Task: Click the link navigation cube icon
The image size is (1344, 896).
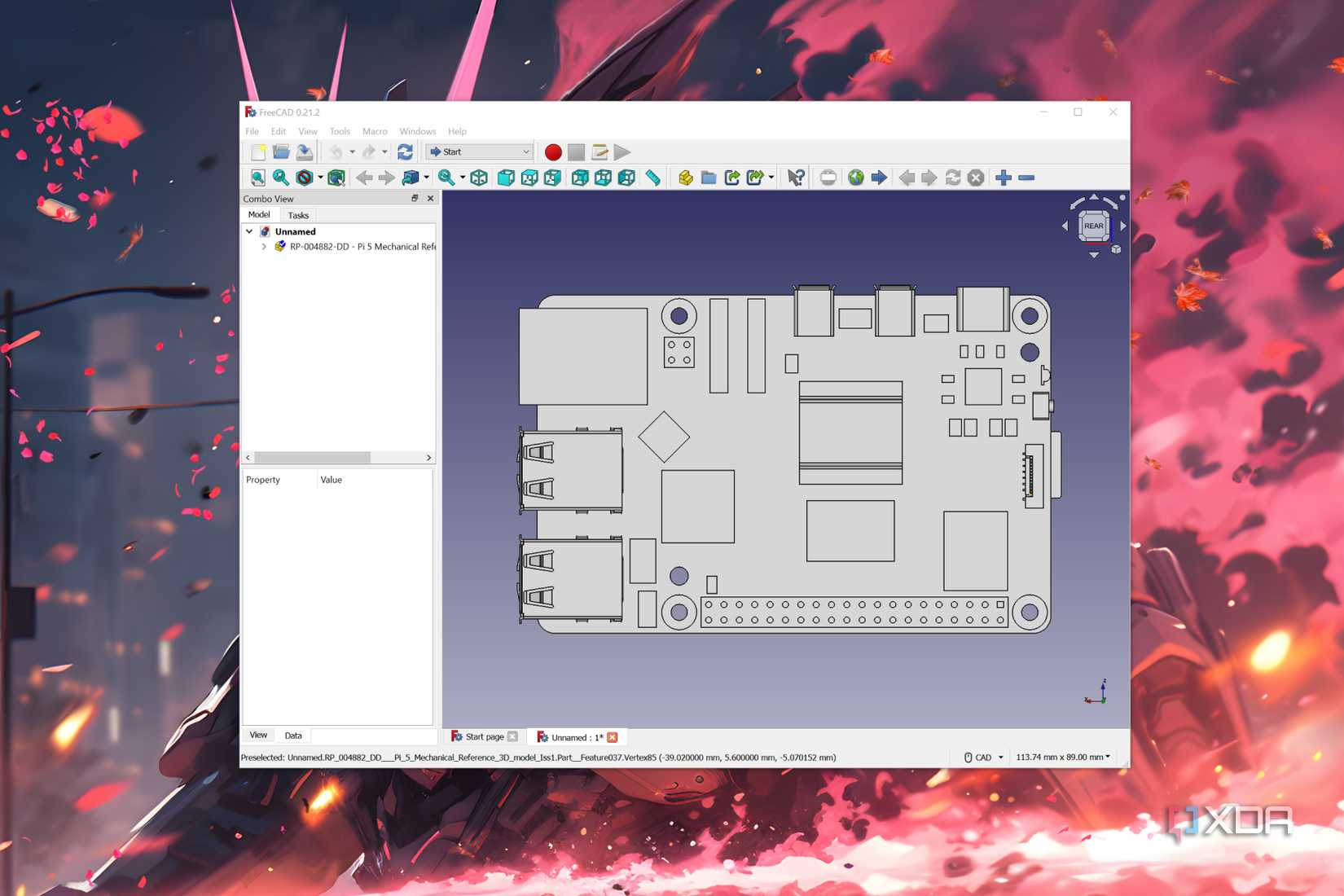Action: [411, 178]
